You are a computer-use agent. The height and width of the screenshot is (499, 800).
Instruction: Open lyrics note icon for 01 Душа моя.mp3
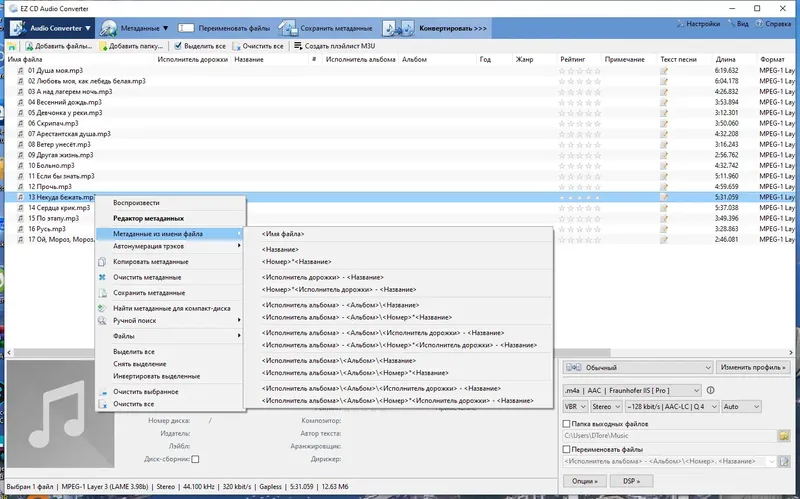[663, 71]
